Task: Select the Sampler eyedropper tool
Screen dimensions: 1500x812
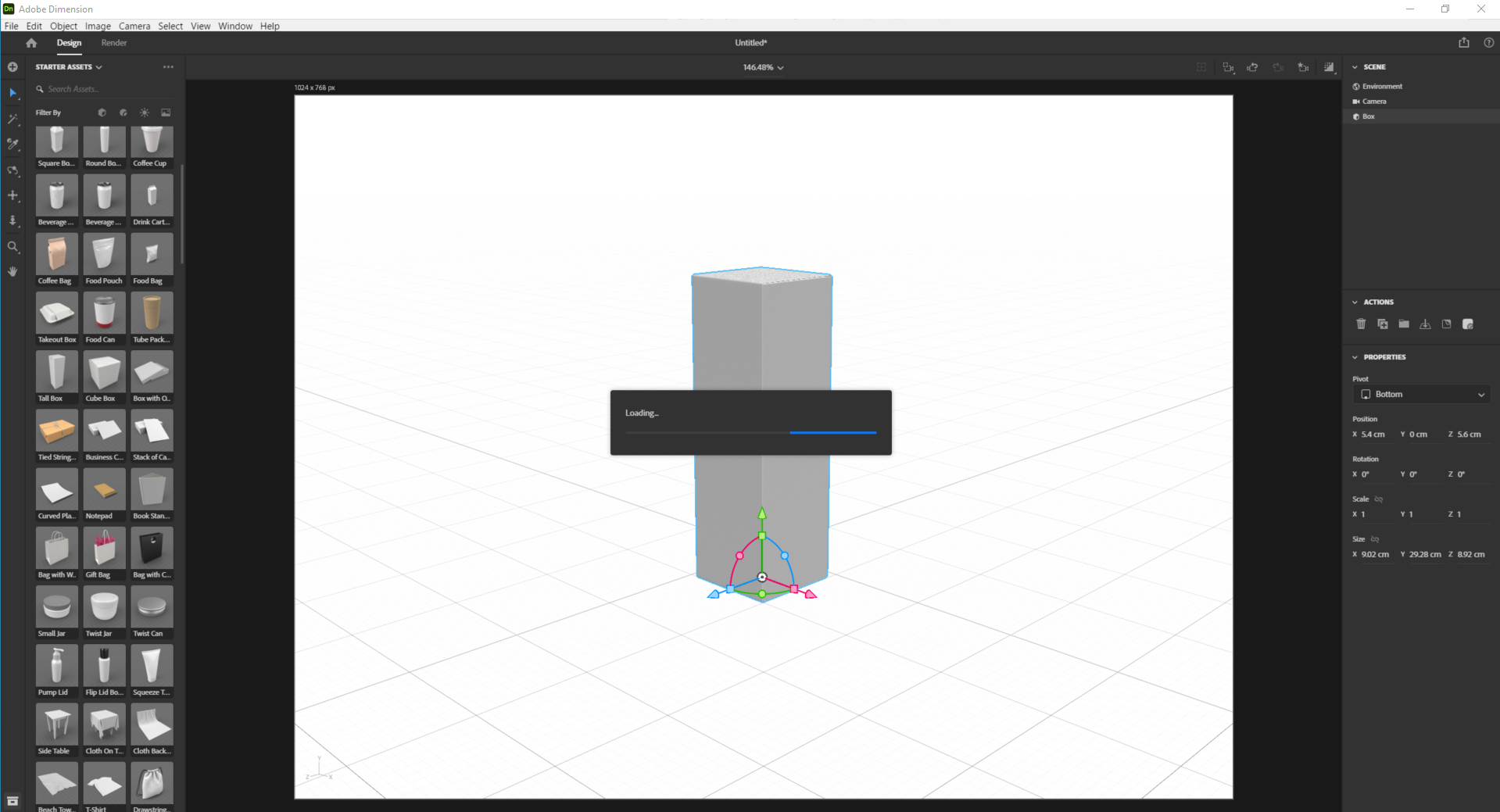Action: pos(13,145)
